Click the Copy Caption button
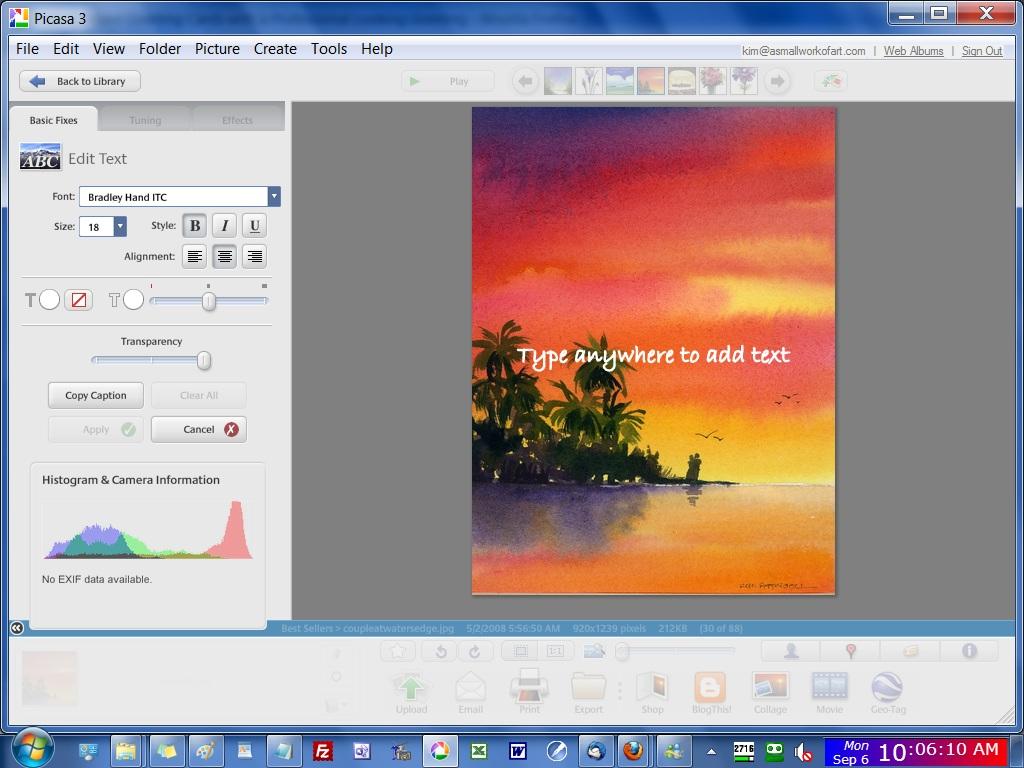Viewport: 1024px width, 768px height. pyautogui.click(x=95, y=395)
